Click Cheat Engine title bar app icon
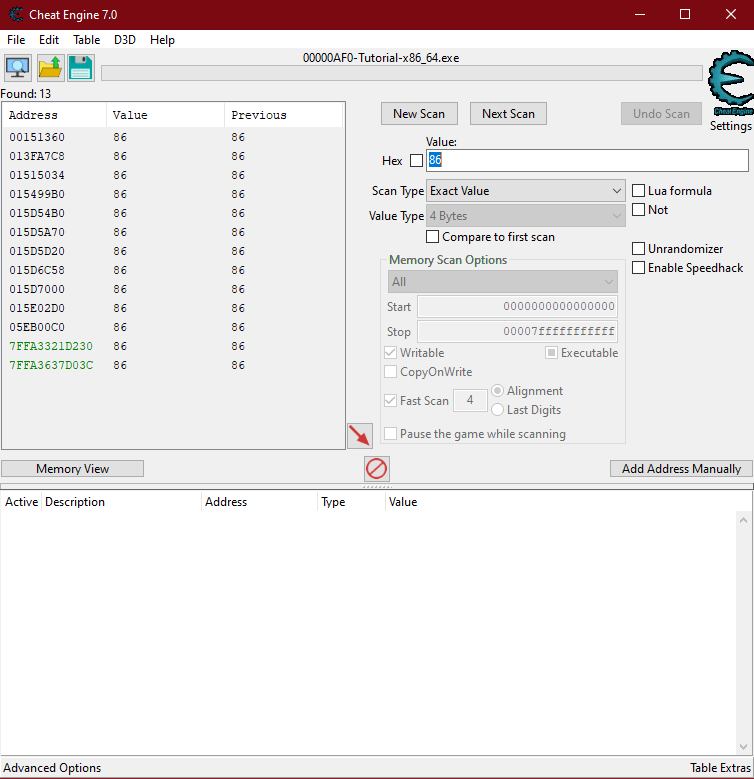 tap(16, 14)
